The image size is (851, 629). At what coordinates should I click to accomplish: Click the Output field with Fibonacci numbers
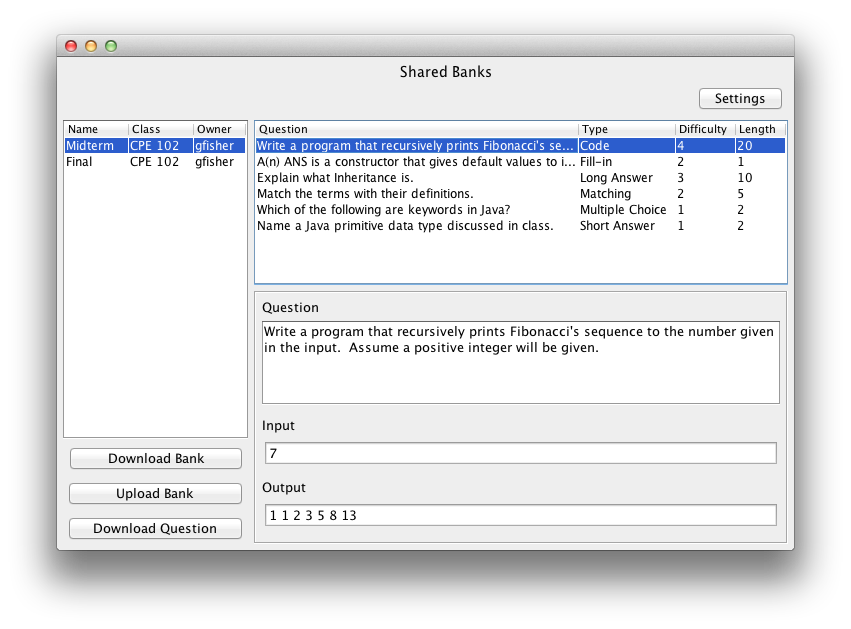pos(520,516)
